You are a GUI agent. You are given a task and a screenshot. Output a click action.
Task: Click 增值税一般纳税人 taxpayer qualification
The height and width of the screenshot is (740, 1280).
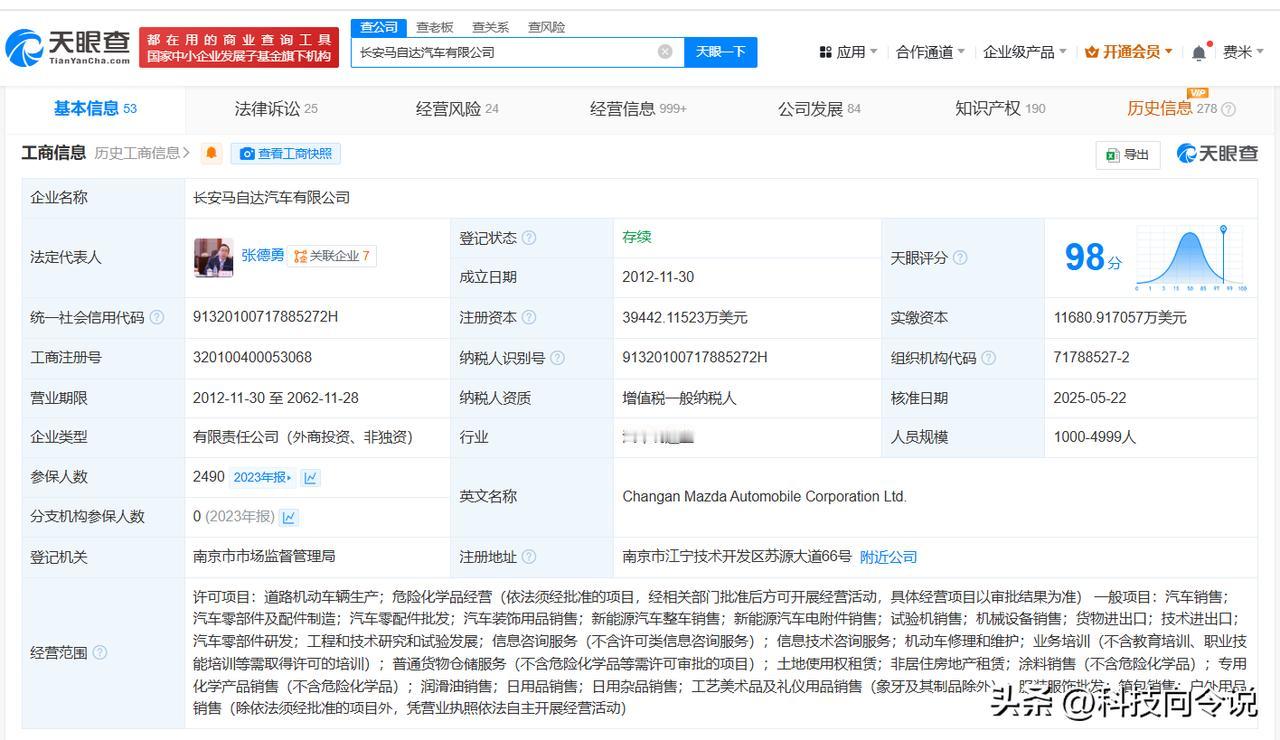(679, 398)
